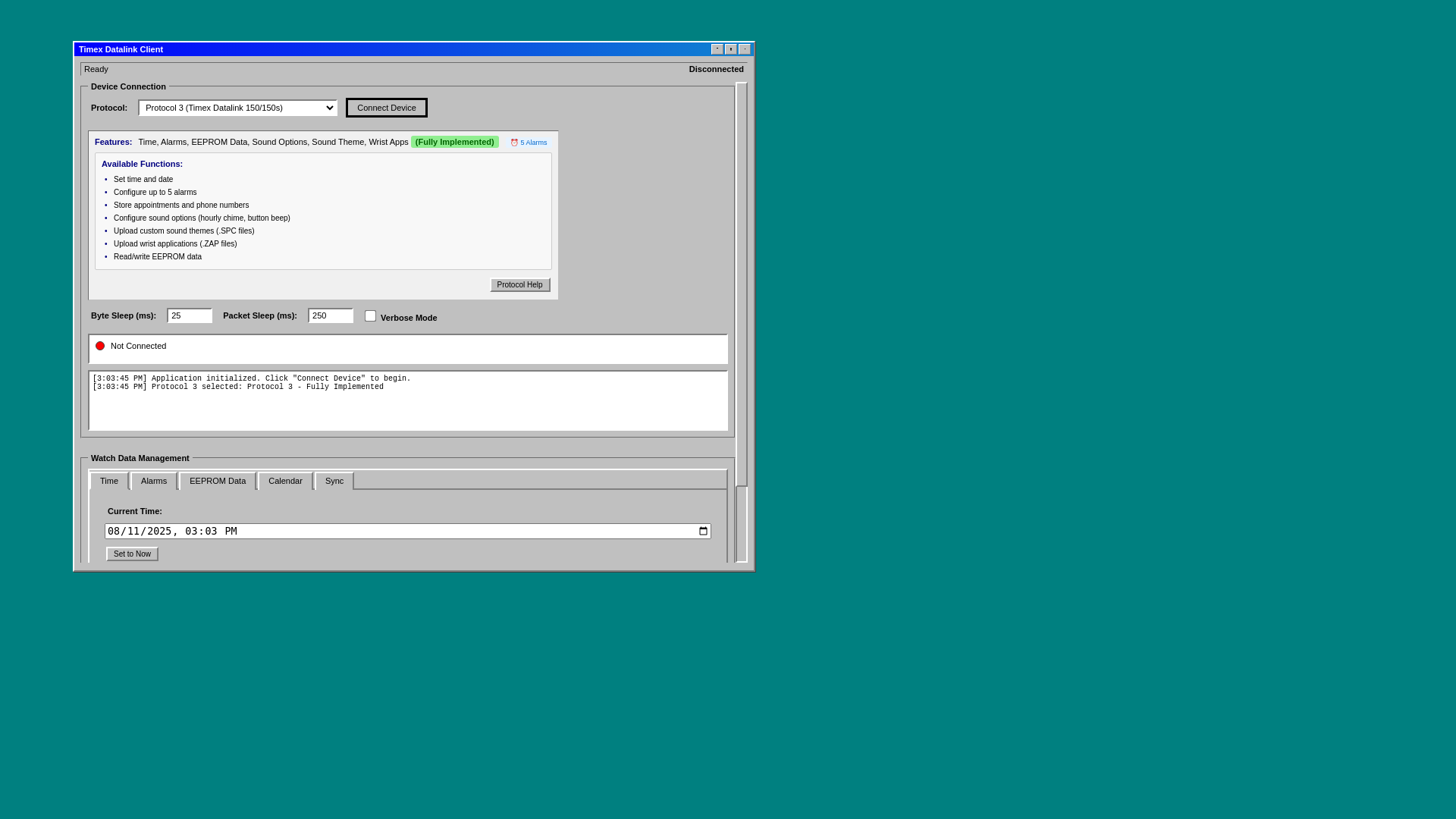Click 'Upload custom sound themes (.SPC files)' item
1456x819 pixels.
pos(184,231)
